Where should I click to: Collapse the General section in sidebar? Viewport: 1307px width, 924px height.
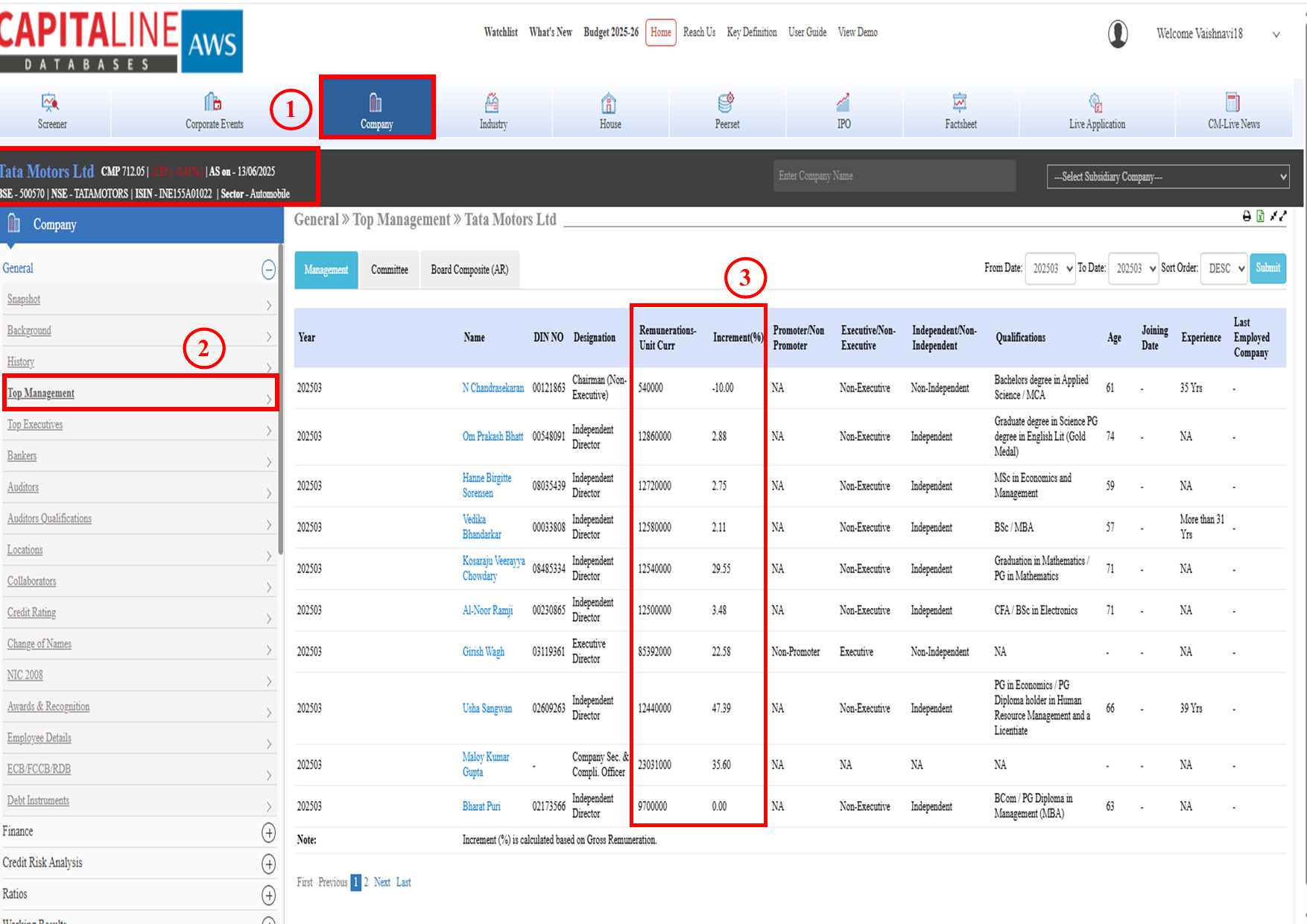[268, 269]
